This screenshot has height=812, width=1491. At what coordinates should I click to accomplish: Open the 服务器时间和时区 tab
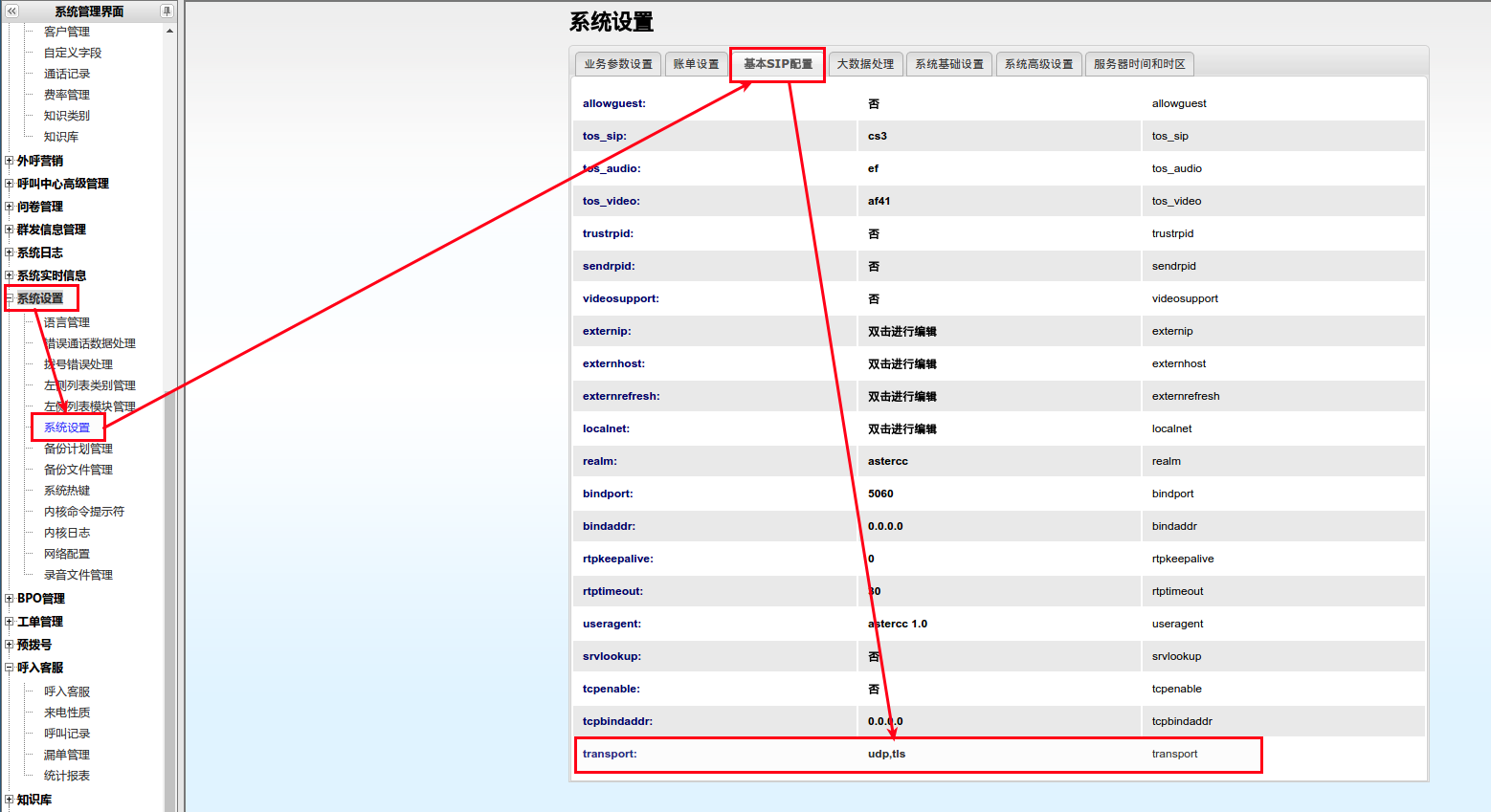(1139, 64)
